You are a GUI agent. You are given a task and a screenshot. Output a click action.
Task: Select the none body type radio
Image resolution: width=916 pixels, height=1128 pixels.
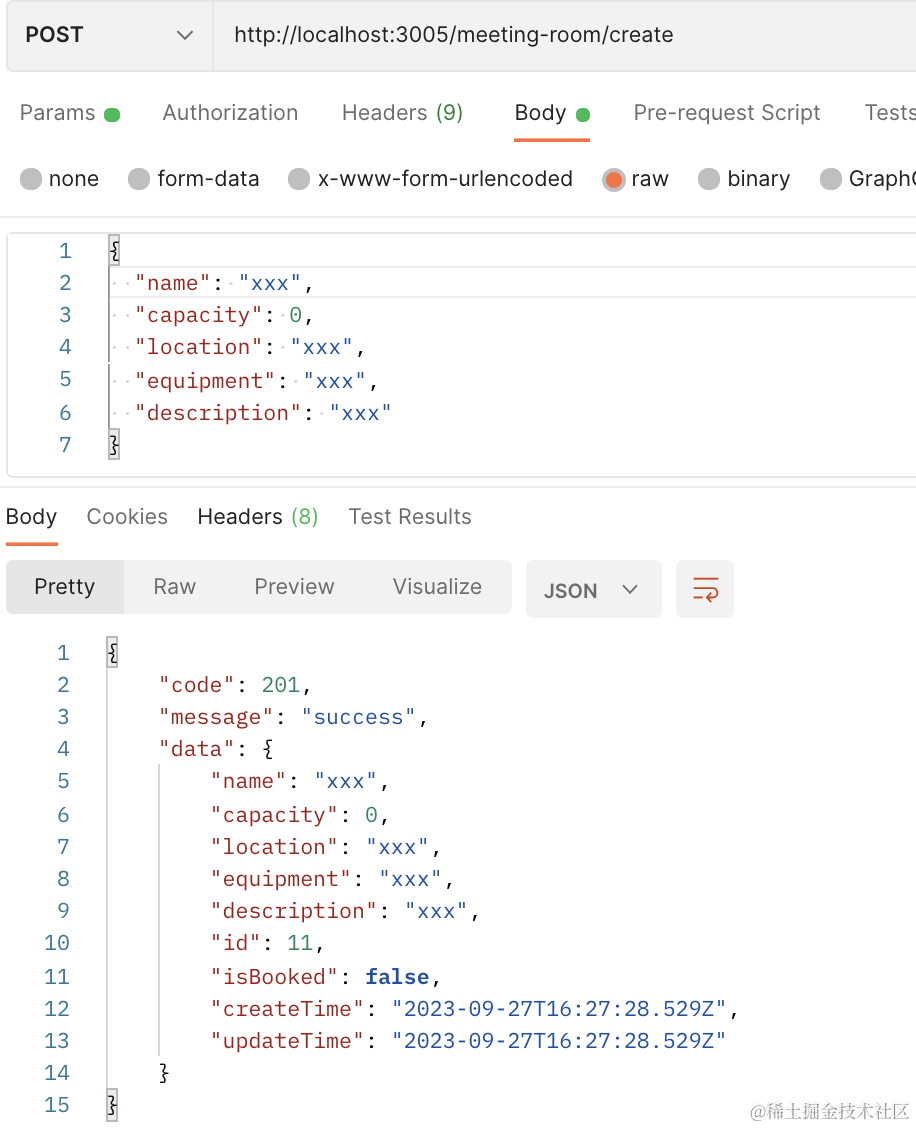coord(31,179)
